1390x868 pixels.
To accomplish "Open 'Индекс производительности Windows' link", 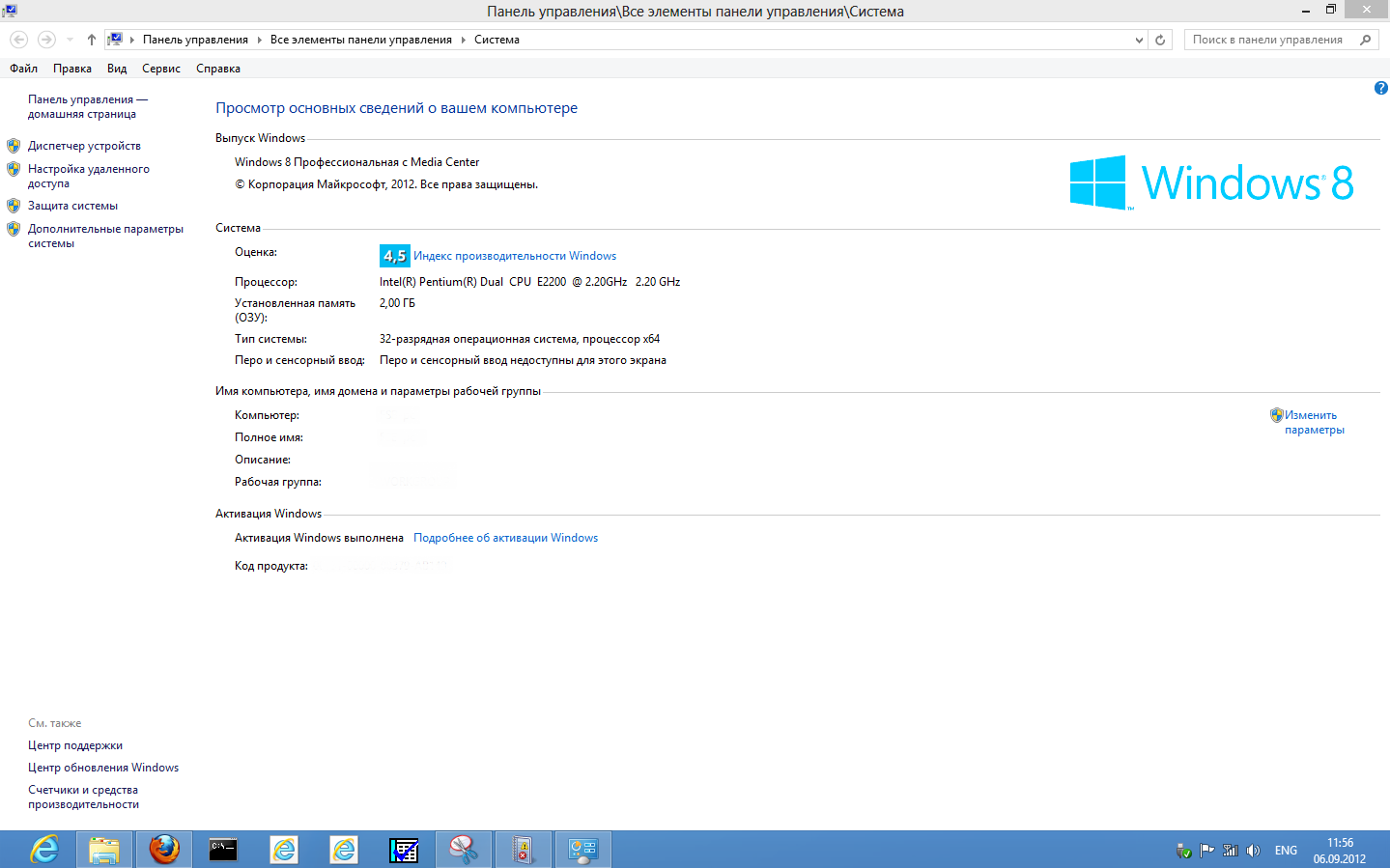I will 515,256.
